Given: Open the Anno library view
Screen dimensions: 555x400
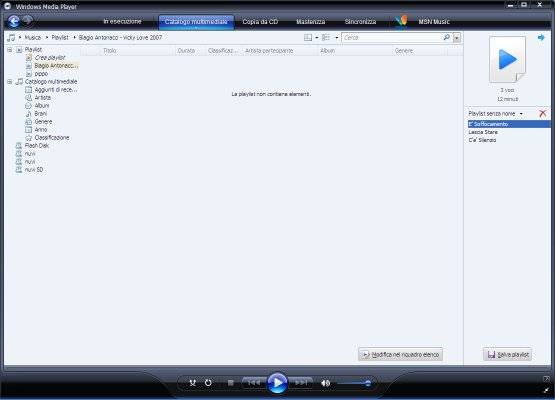Looking at the screenshot, I should pyautogui.click(x=41, y=130).
